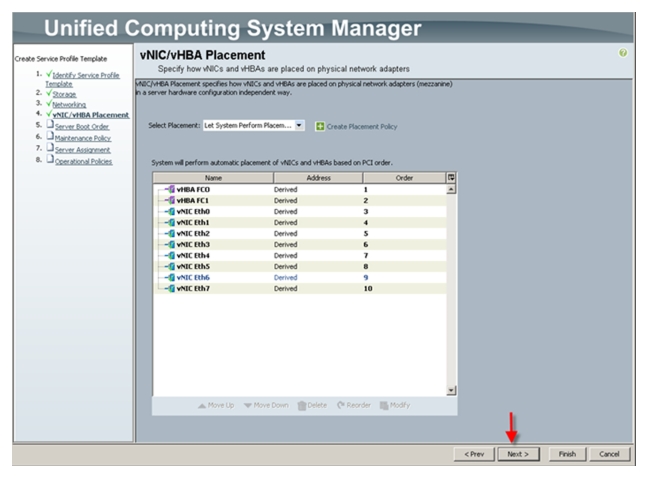Click the Cancel button
This screenshot has height=479, width=649.
609,454
